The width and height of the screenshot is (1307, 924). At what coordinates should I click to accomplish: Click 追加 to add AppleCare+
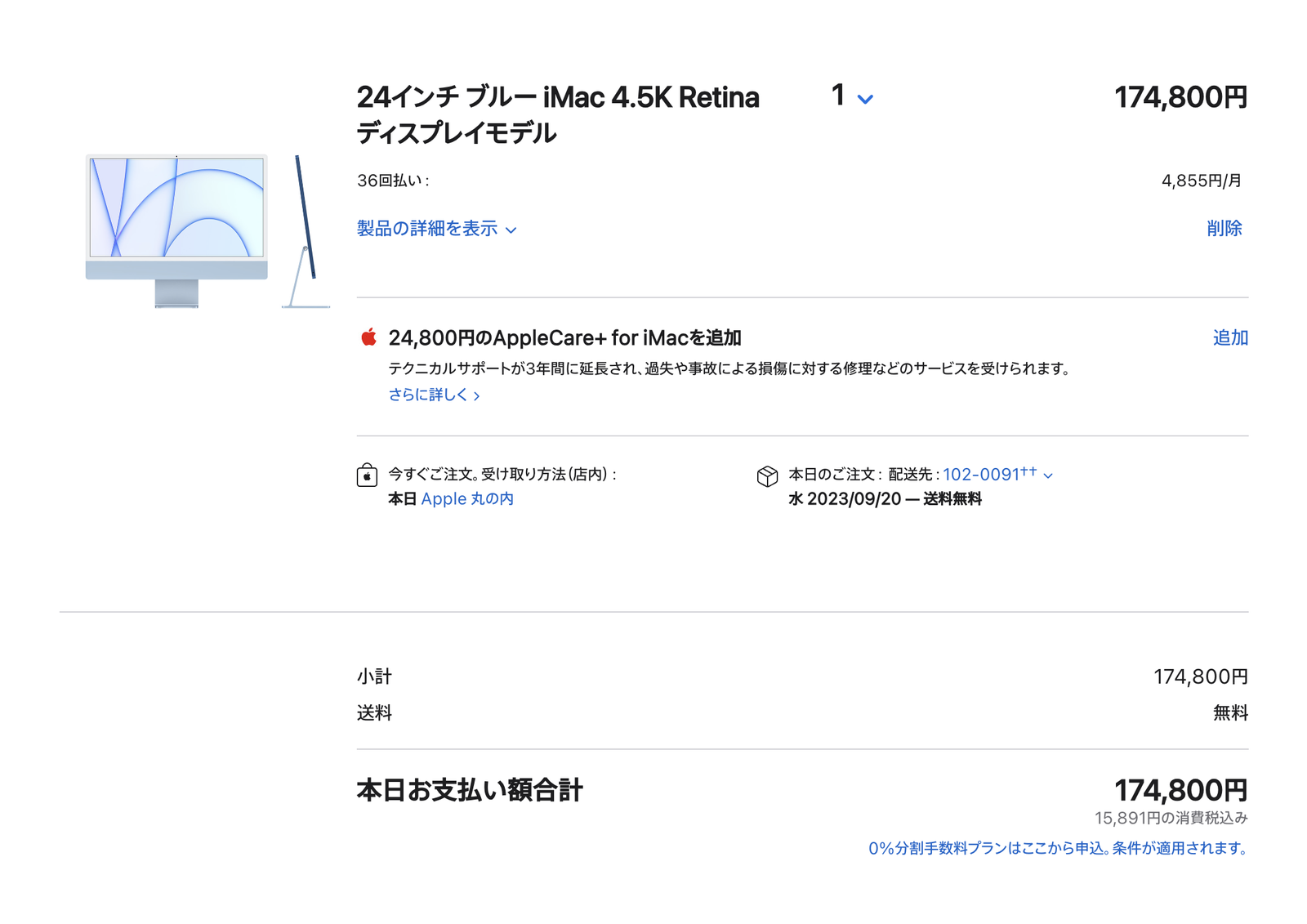point(1230,337)
